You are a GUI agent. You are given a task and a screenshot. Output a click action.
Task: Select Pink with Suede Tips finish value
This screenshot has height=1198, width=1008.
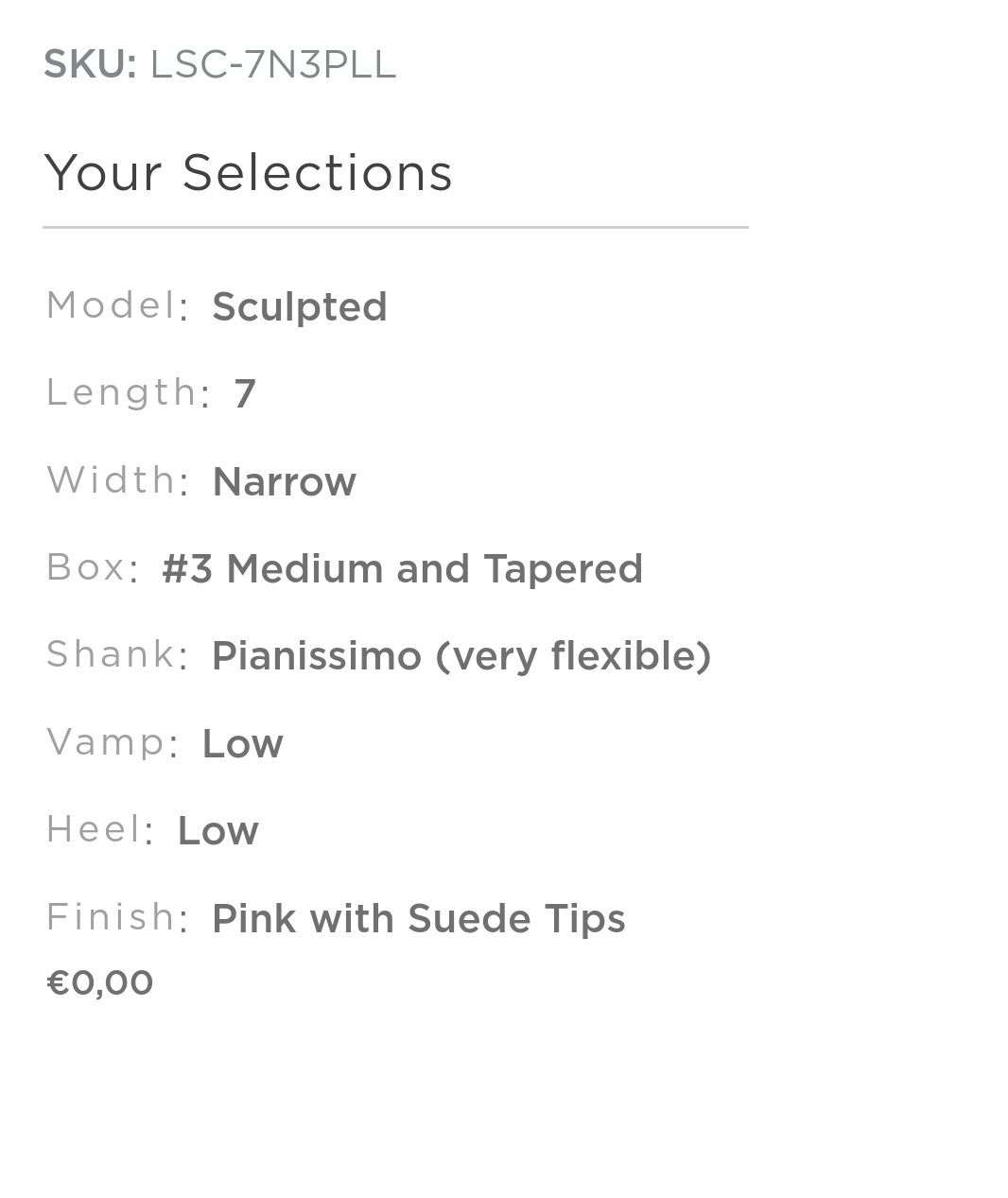(418, 919)
